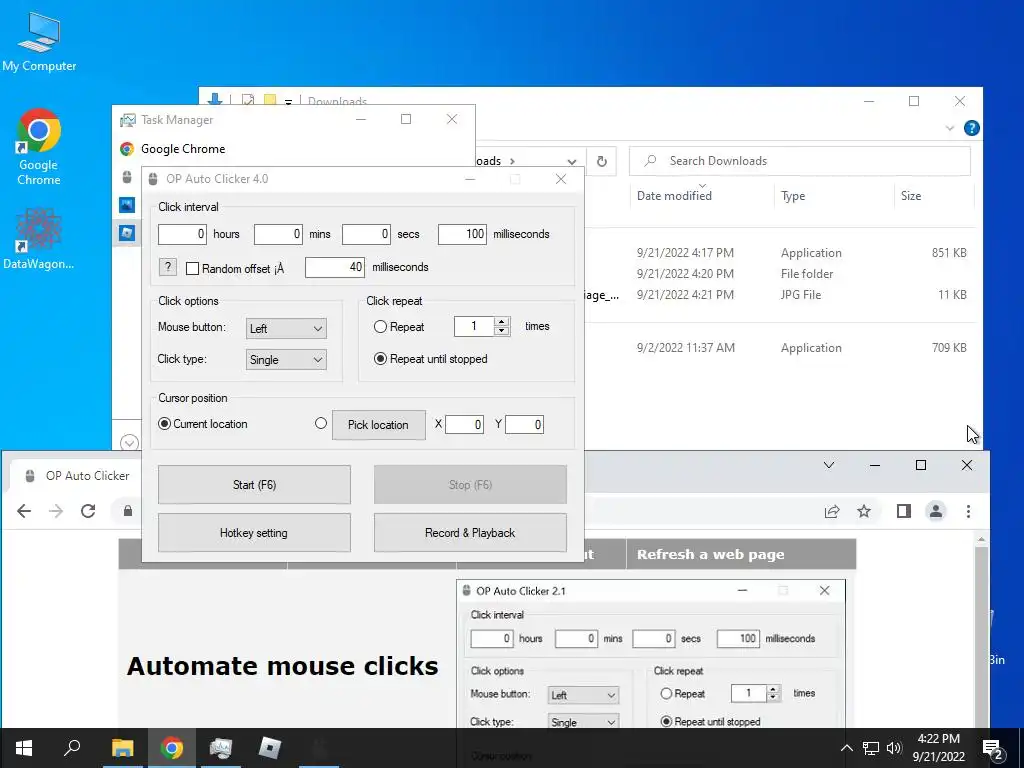Image resolution: width=1024 pixels, height=768 pixels.
Task: Select the JPG File row
Action: (780, 295)
